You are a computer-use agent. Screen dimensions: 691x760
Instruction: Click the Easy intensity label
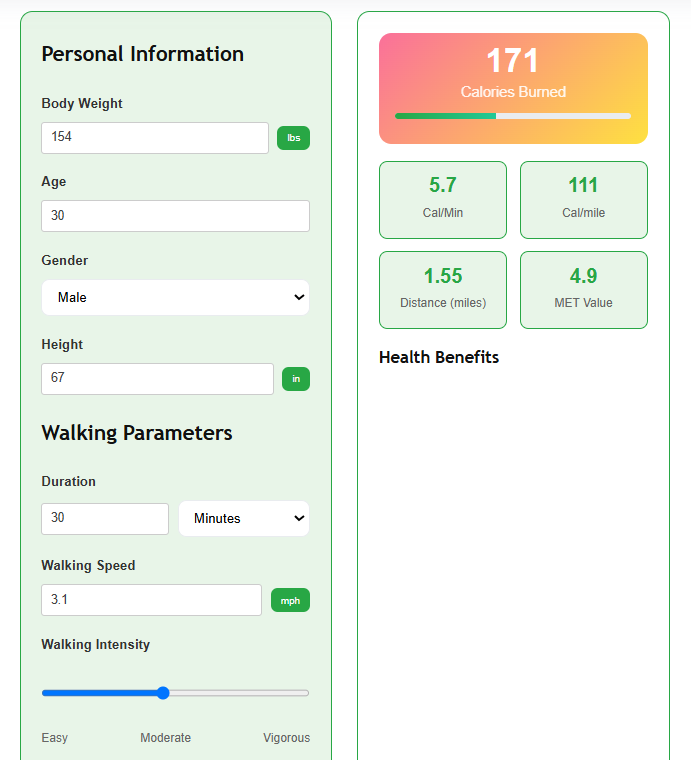click(55, 738)
